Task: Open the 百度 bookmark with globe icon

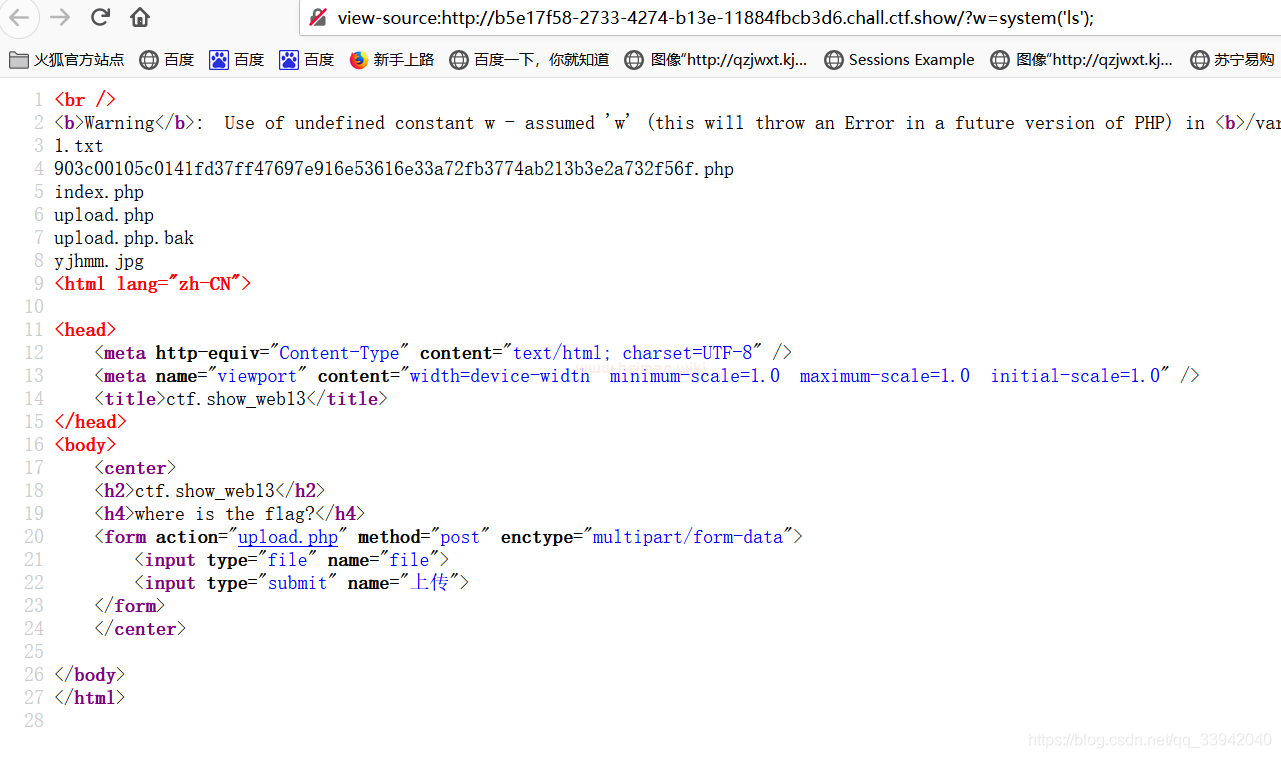Action: 167,60
